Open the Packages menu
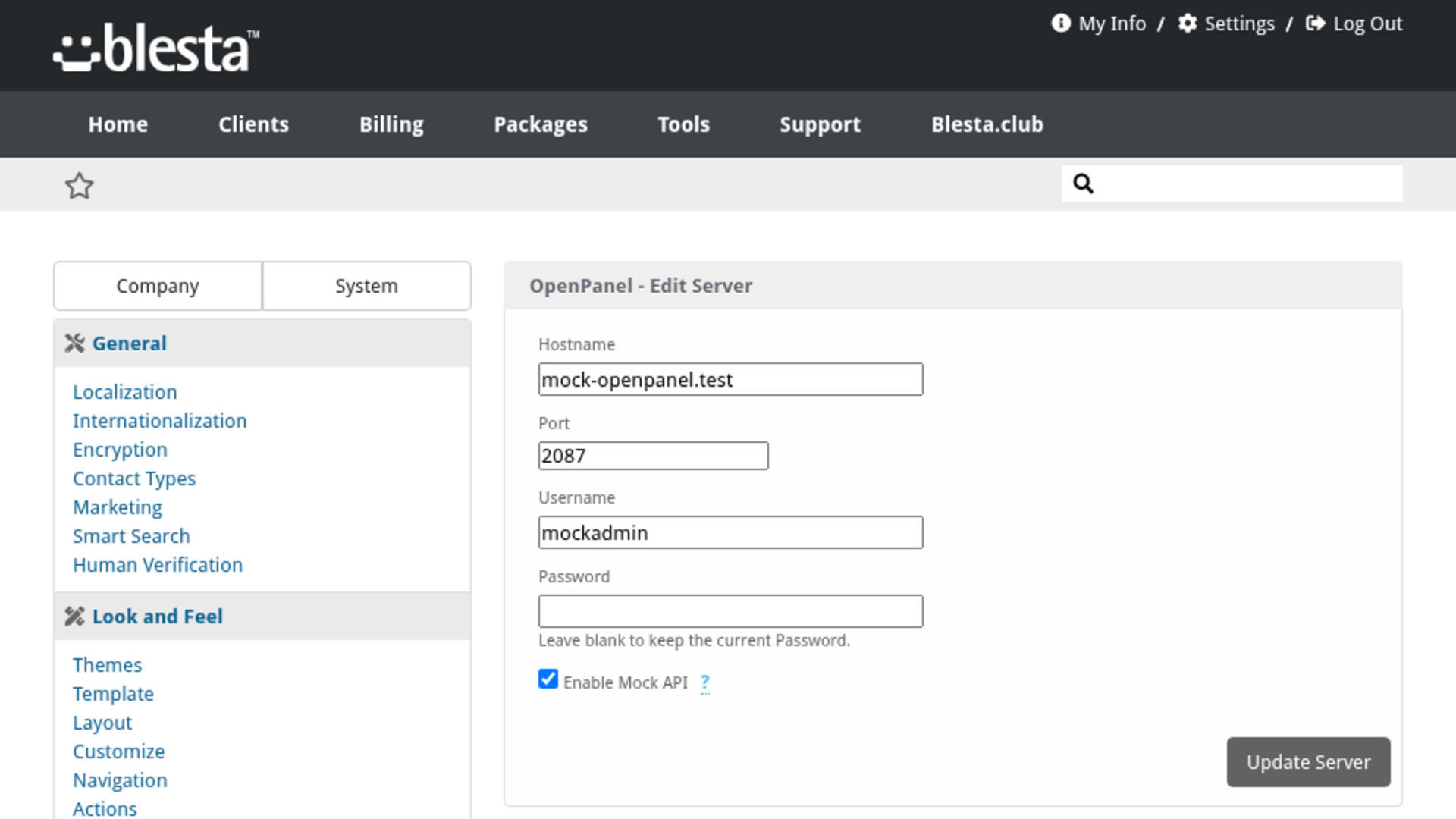 [541, 124]
